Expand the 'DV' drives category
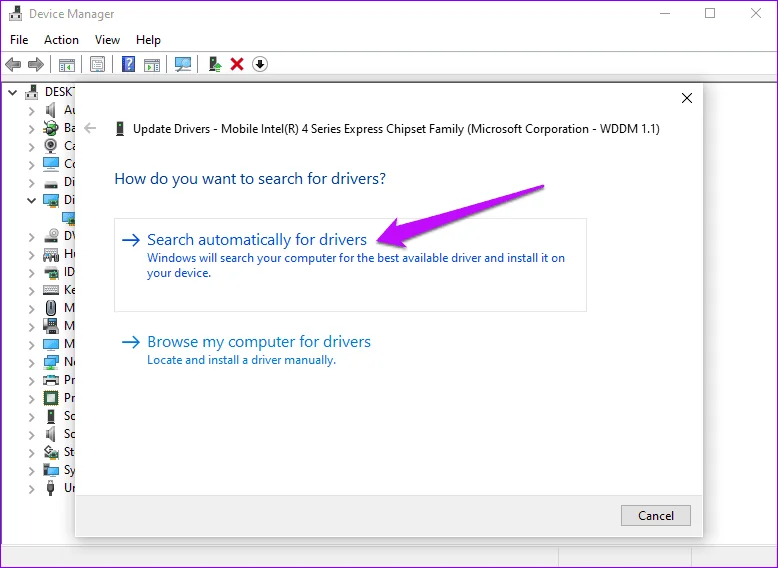778x568 pixels. [x=31, y=237]
